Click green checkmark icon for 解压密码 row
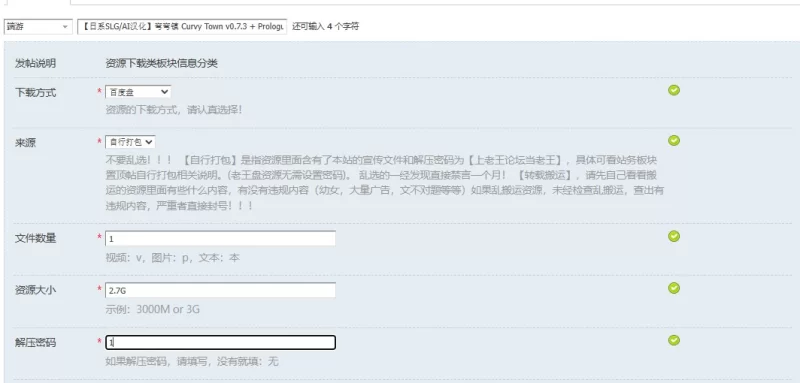Viewport: 800px width, 383px height. tap(674, 340)
